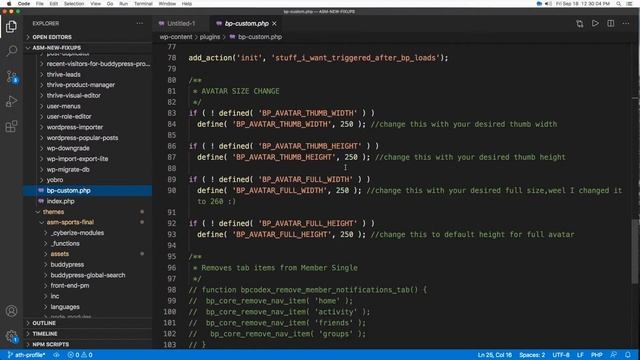Screen dimensions: 640x360
Task: Open the Manage gear icon
Action: (11, 336)
